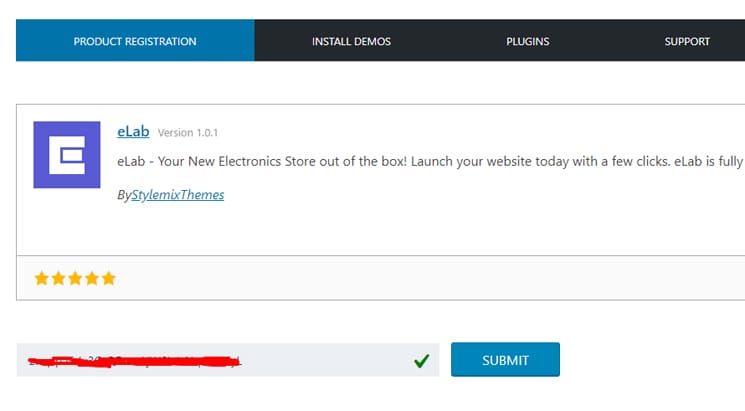Open the Support tab
Image resolution: width=745 pixels, height=411 pixels.
tap(687, 41)
